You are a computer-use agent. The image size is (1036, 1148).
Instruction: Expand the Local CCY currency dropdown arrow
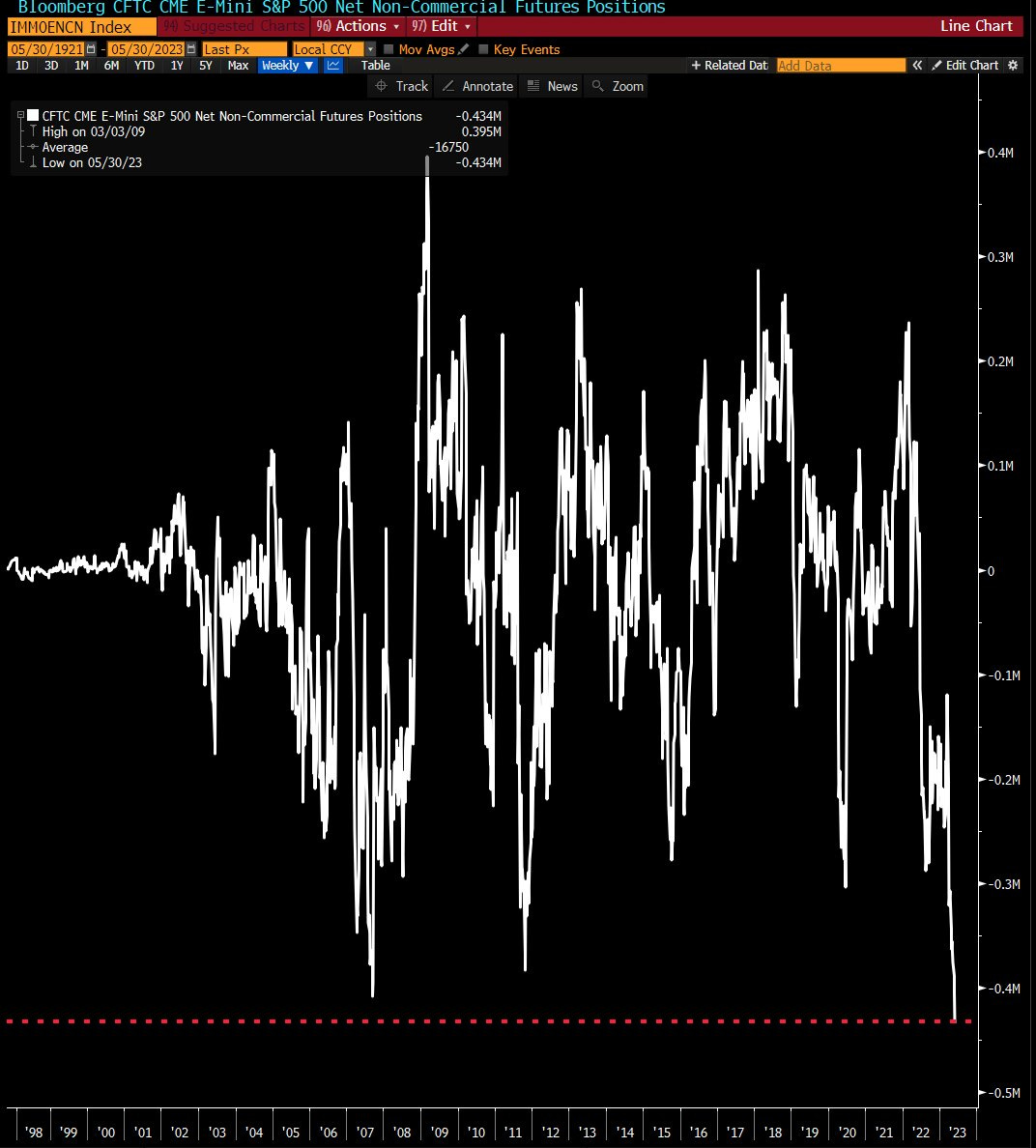point(370,49)
